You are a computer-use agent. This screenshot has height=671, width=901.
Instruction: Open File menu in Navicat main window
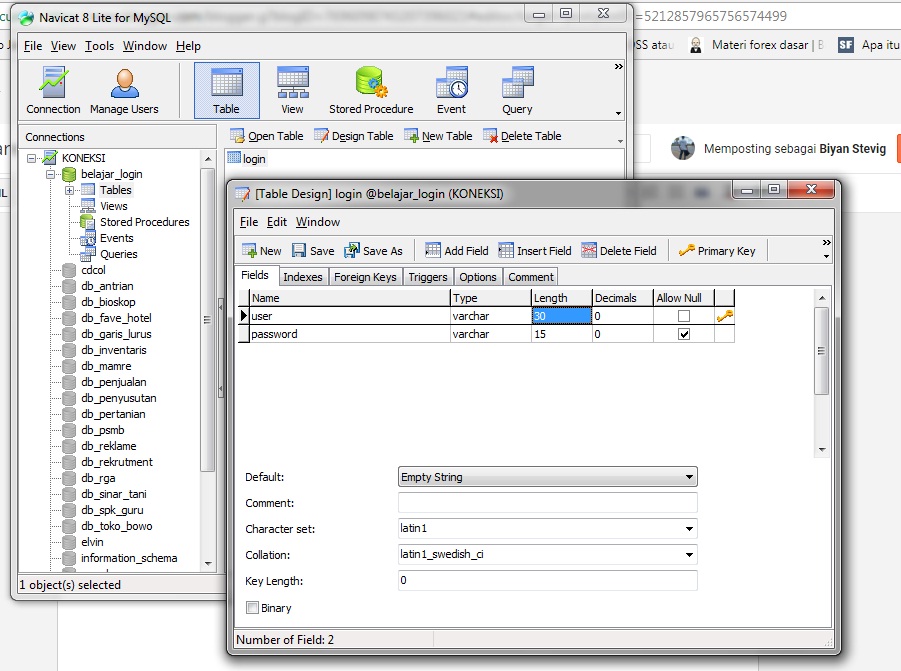(33, 46)
